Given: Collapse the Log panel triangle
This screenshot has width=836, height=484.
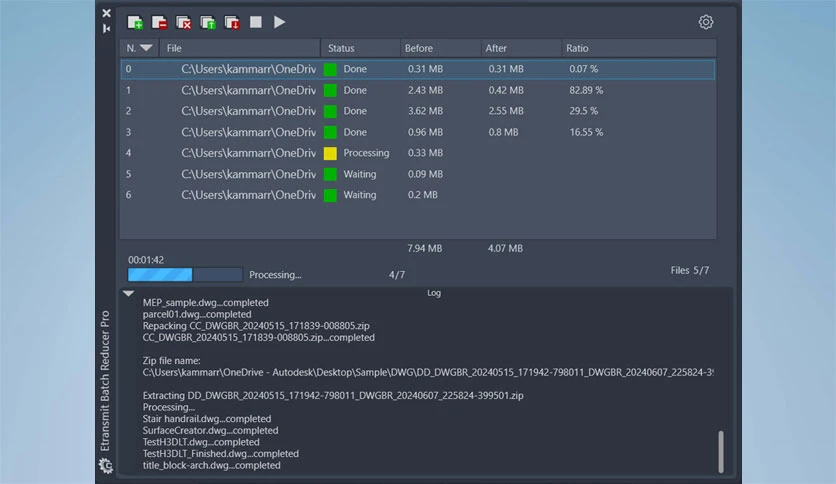Looking at the screenshot, I should tap(128, 293).
